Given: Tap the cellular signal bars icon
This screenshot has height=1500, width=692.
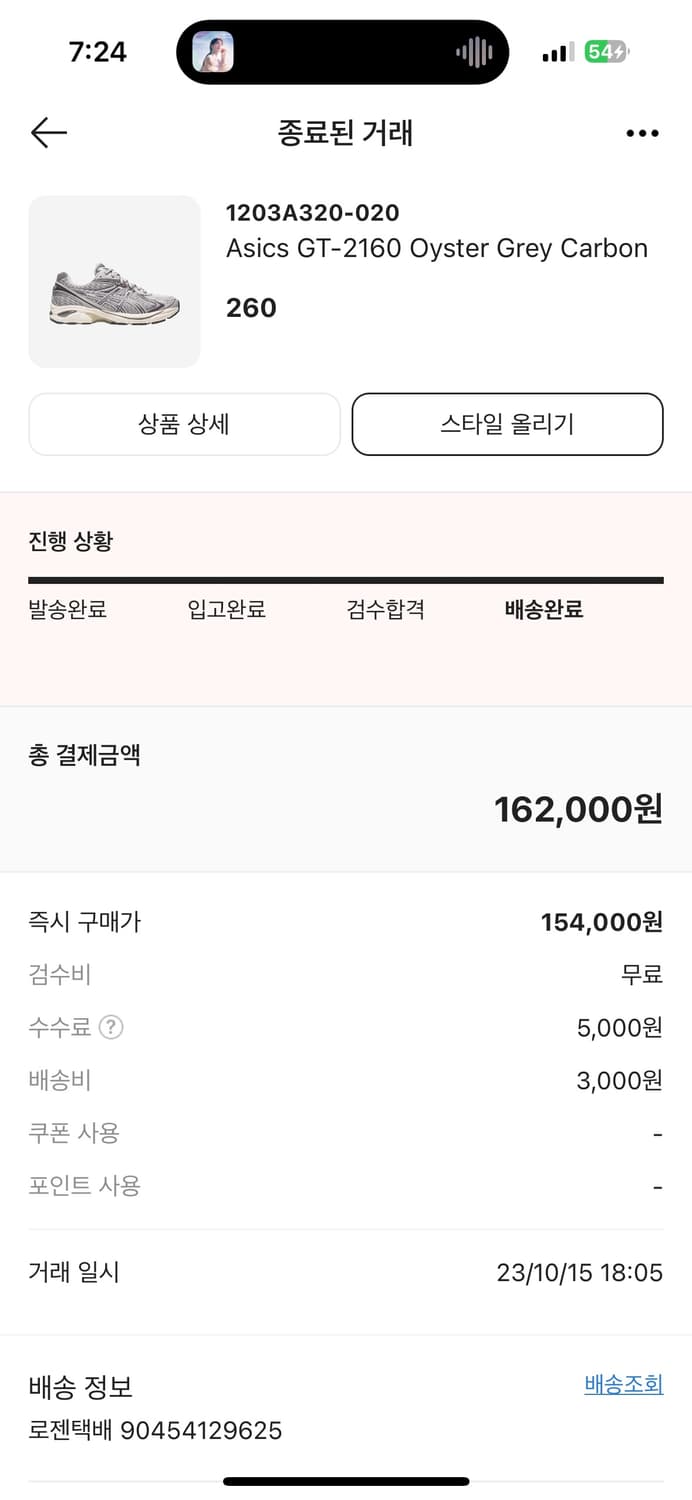Looking at the screenshot, I should [558, 52].
